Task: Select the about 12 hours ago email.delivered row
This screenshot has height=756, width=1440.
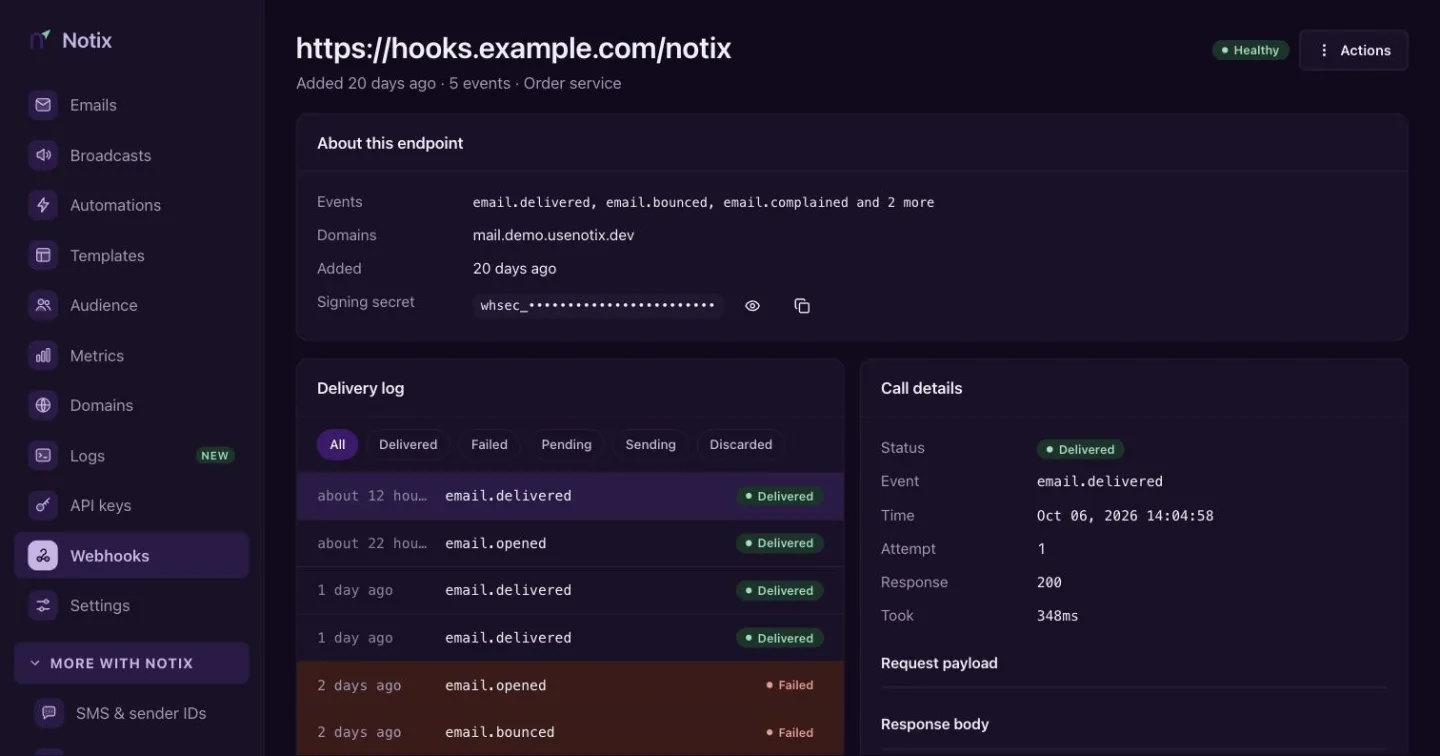Action: click(570, 496)
